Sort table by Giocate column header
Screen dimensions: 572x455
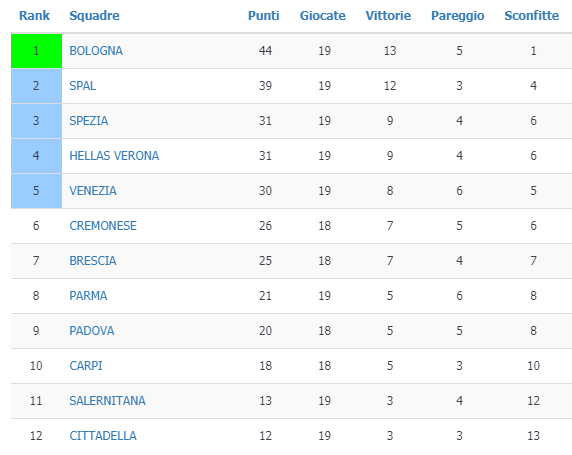(x=322, y=16)
